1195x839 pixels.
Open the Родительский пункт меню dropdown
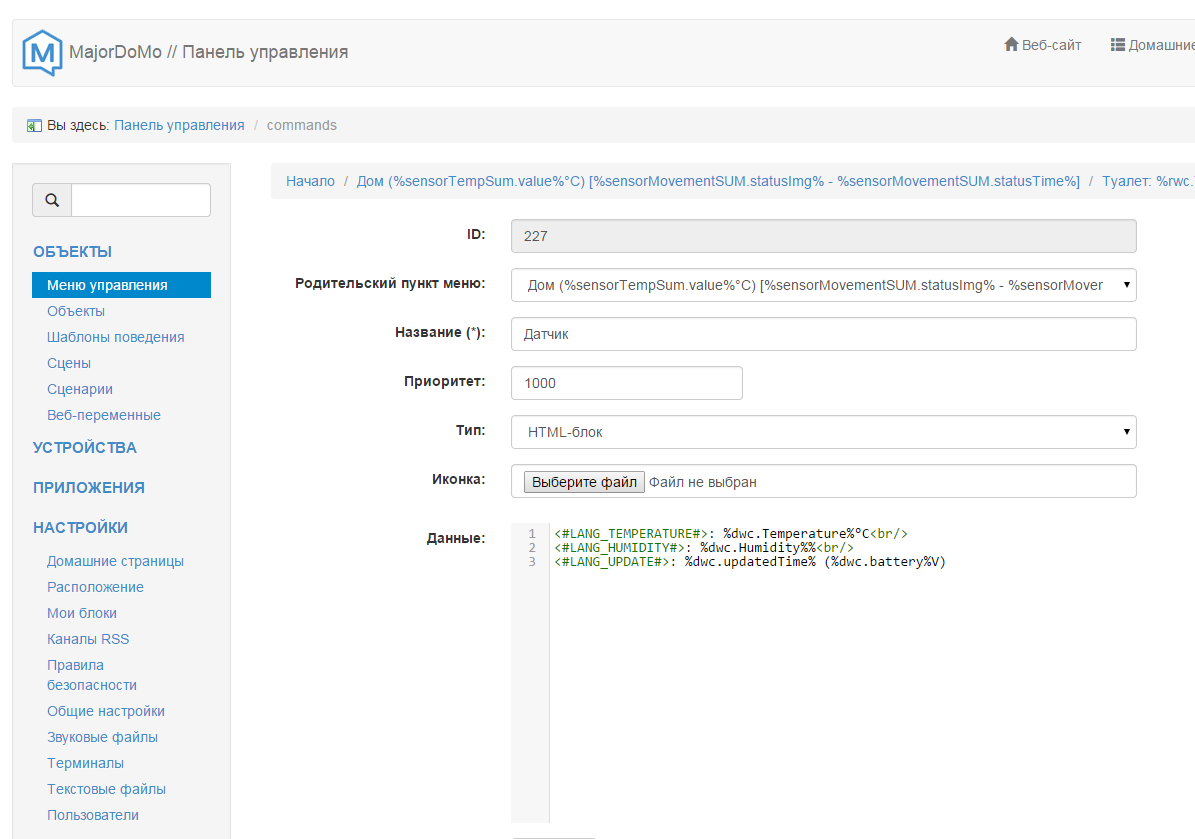click(823, 285)
